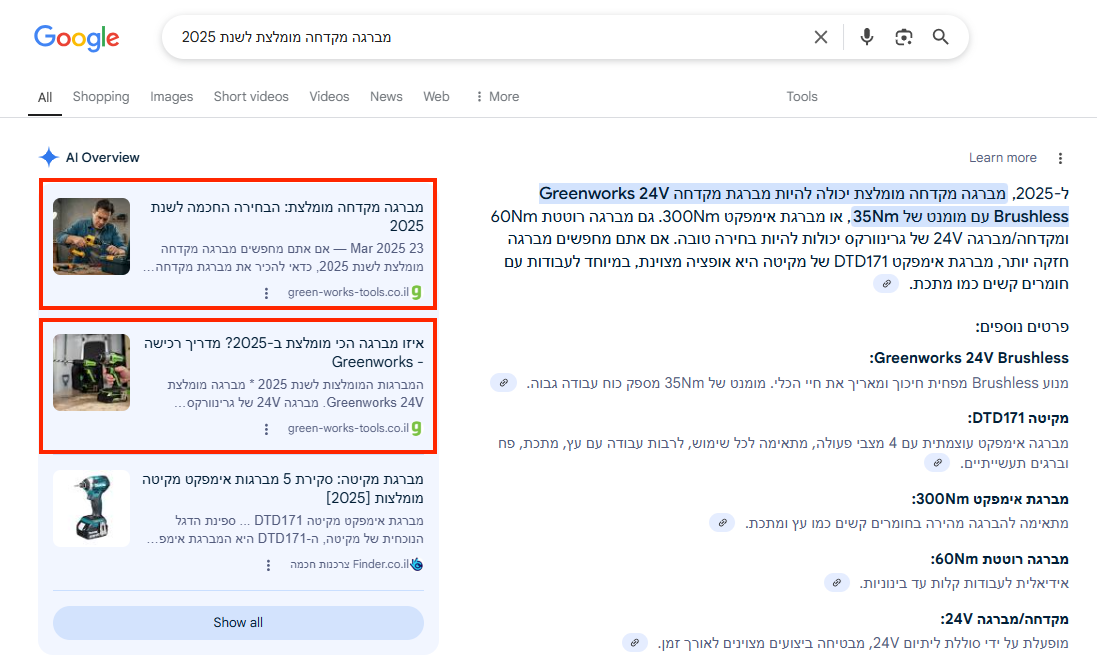The width and height of the screenshot is (1097, 670).
Task: Open Learn more about AI Overview
Action: pos(1003,158)
